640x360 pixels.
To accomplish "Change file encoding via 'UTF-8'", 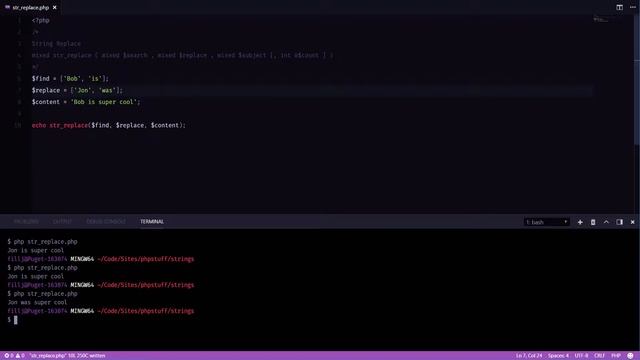I will pos(581,356).
